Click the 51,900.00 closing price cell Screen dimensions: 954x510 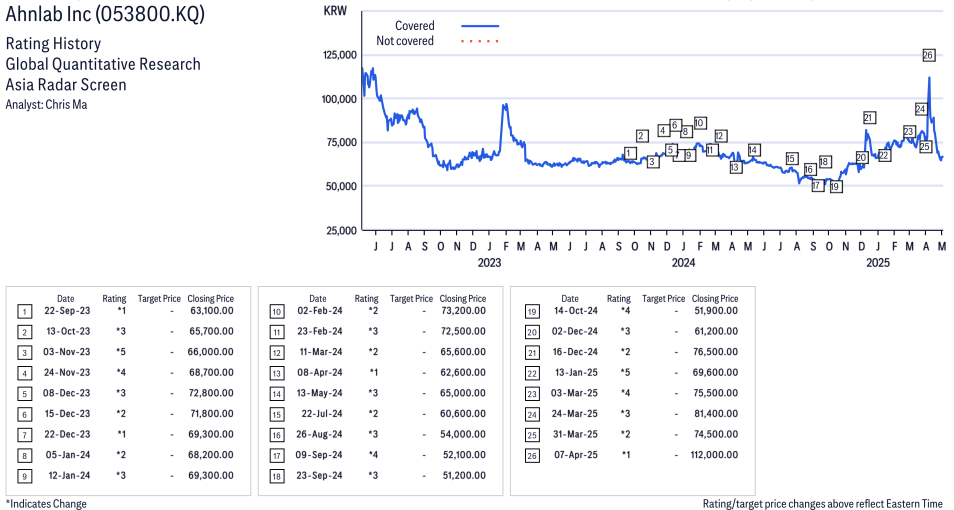[x=716, y=311]
